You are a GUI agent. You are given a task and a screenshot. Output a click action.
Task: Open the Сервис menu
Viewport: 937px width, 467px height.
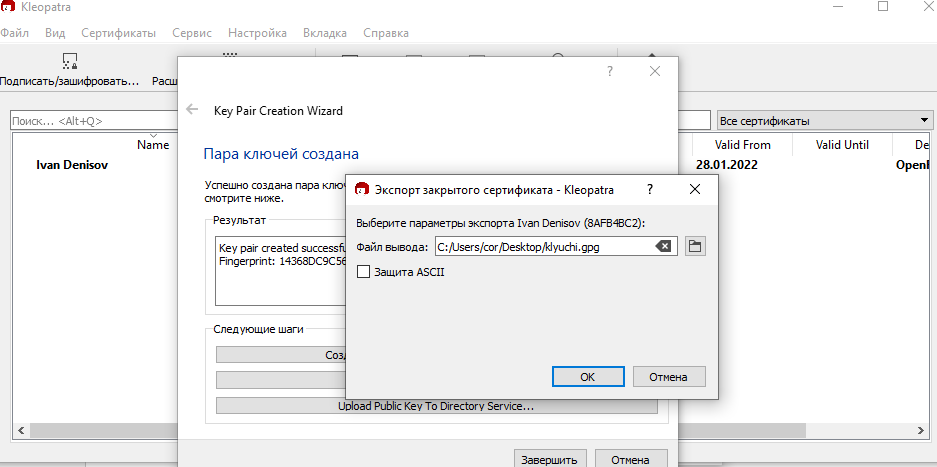coord(192,33)
